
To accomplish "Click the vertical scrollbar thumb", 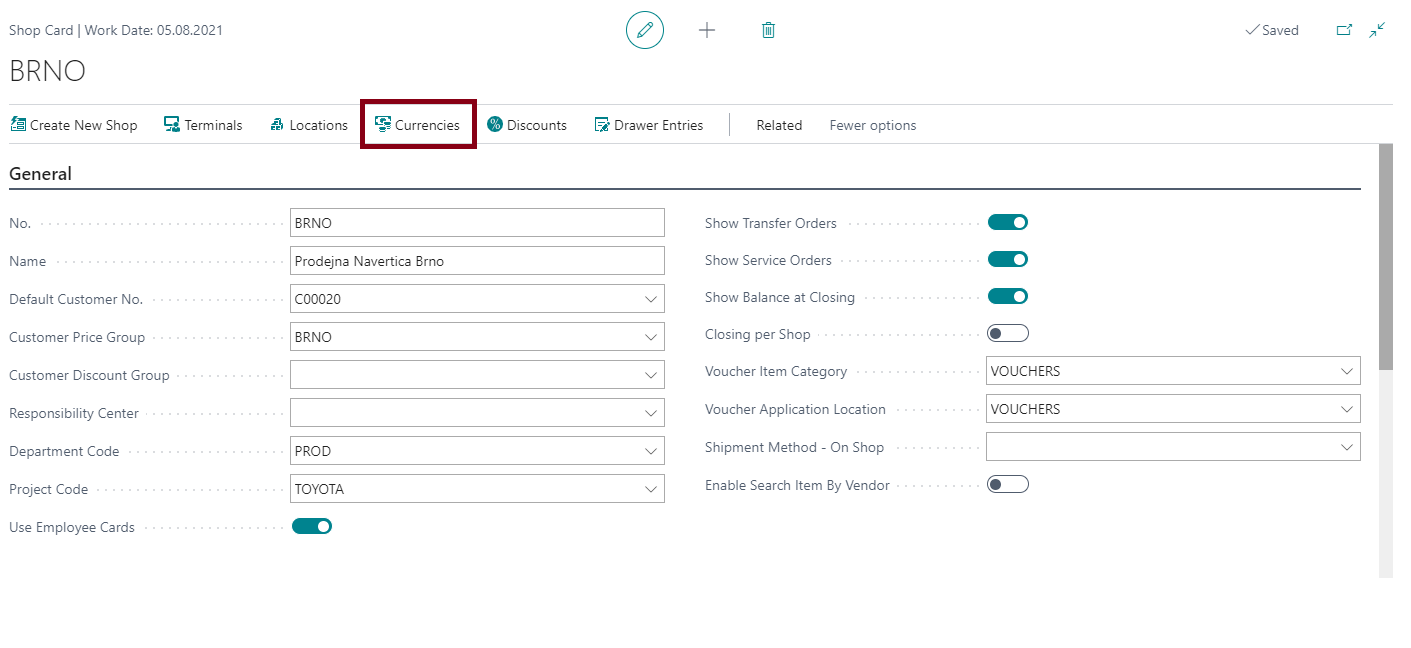I will tap(1385, 257).
